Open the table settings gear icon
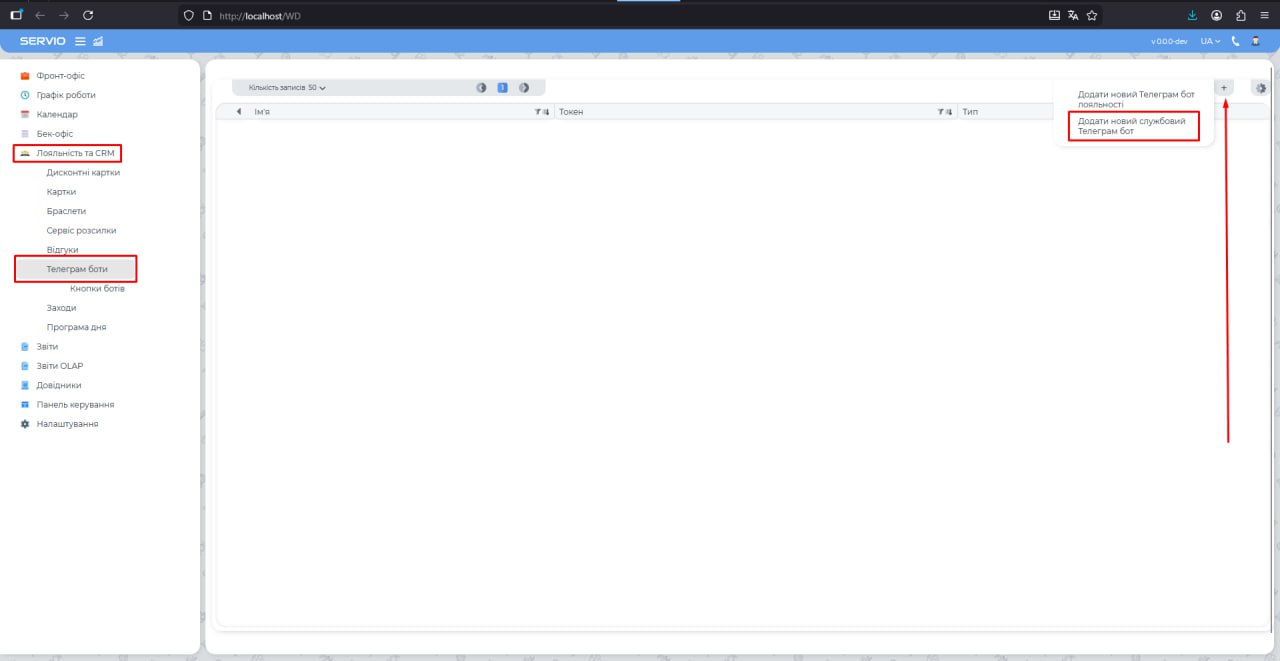 (1260, 88)
